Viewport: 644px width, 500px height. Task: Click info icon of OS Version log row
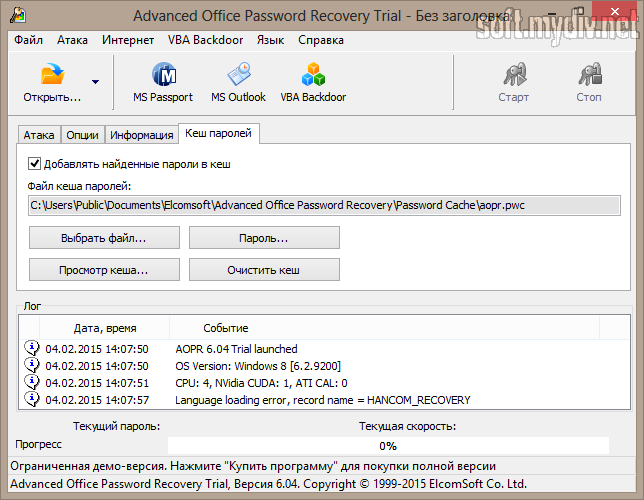tap(32, 365)
